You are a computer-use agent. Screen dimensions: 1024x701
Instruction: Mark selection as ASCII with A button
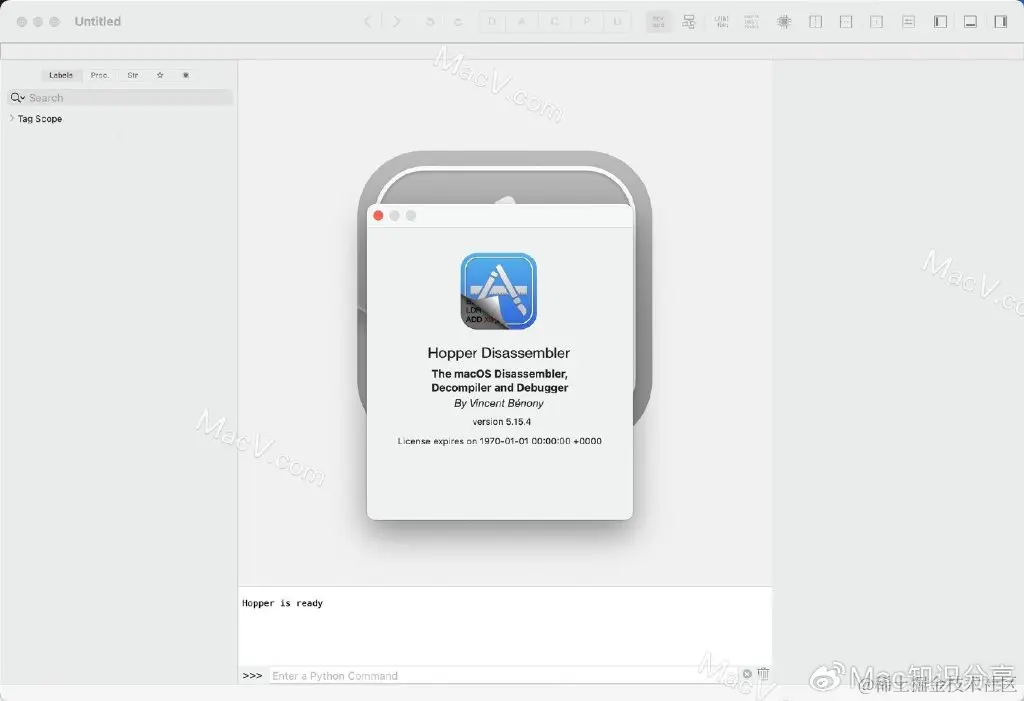pos(522,22)
